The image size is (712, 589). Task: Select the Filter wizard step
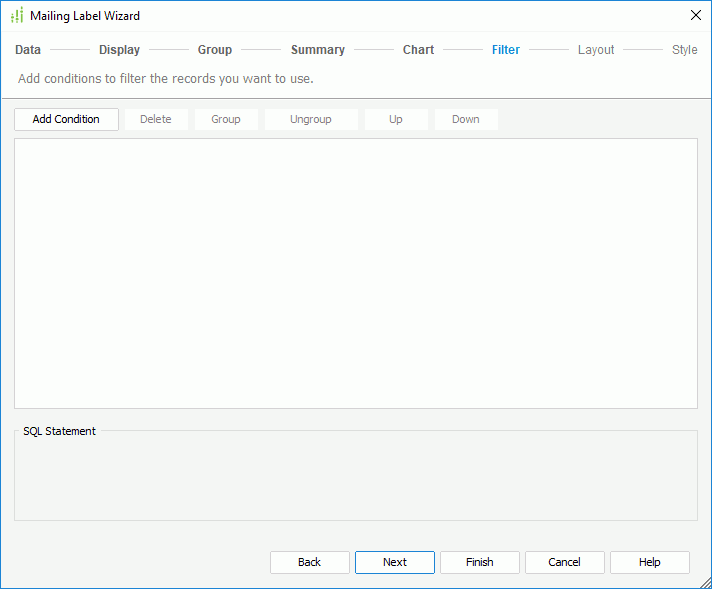click(x=506, y=49)
